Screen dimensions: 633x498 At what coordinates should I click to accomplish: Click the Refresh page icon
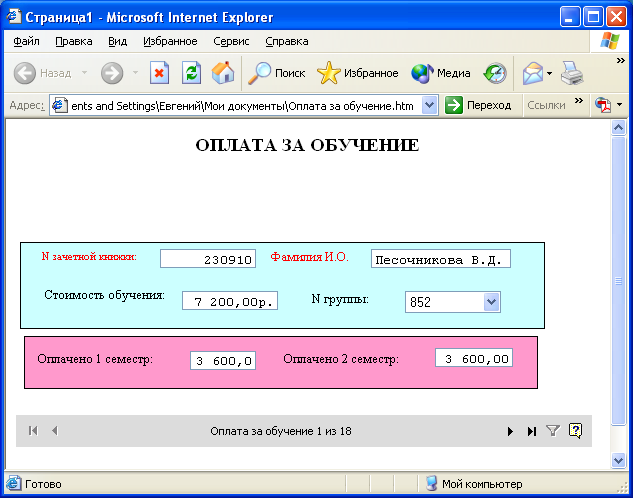point(191,73)
